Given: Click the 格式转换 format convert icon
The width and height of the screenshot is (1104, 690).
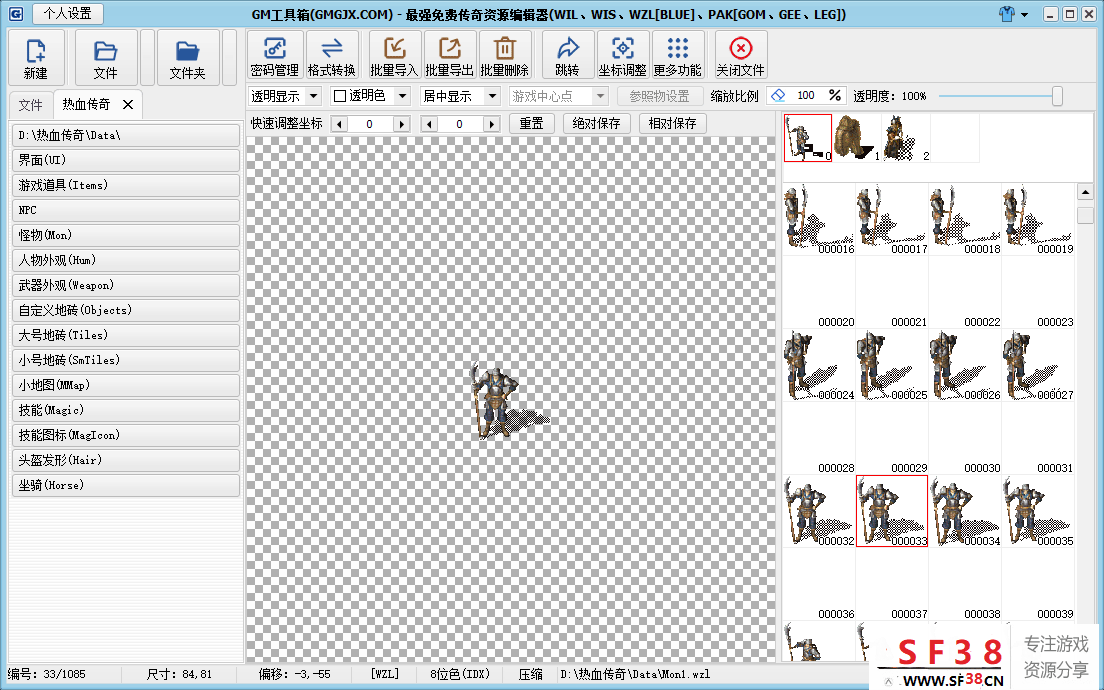Looking at the screenshot, I should [x=331, y=56].
